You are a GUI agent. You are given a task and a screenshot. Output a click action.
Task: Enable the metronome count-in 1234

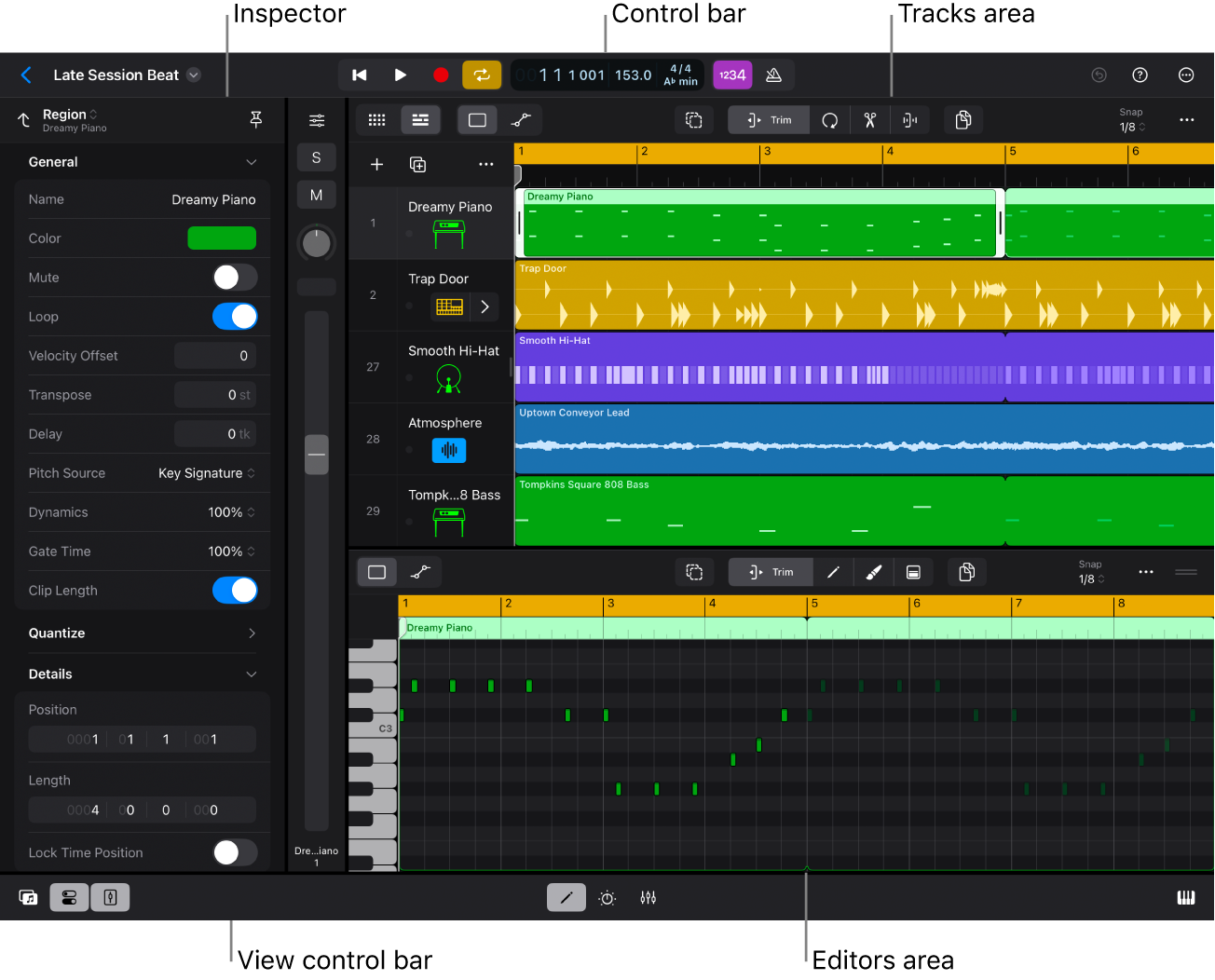click(732, 75)
